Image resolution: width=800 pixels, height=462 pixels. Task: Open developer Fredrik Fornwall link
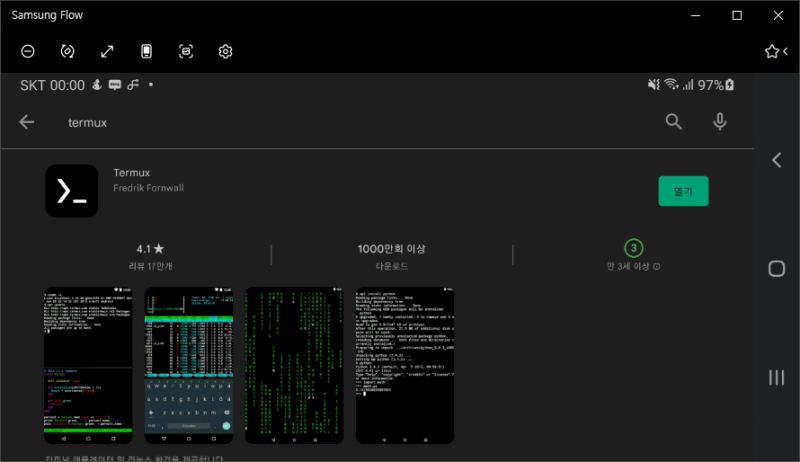coord(148,188)
